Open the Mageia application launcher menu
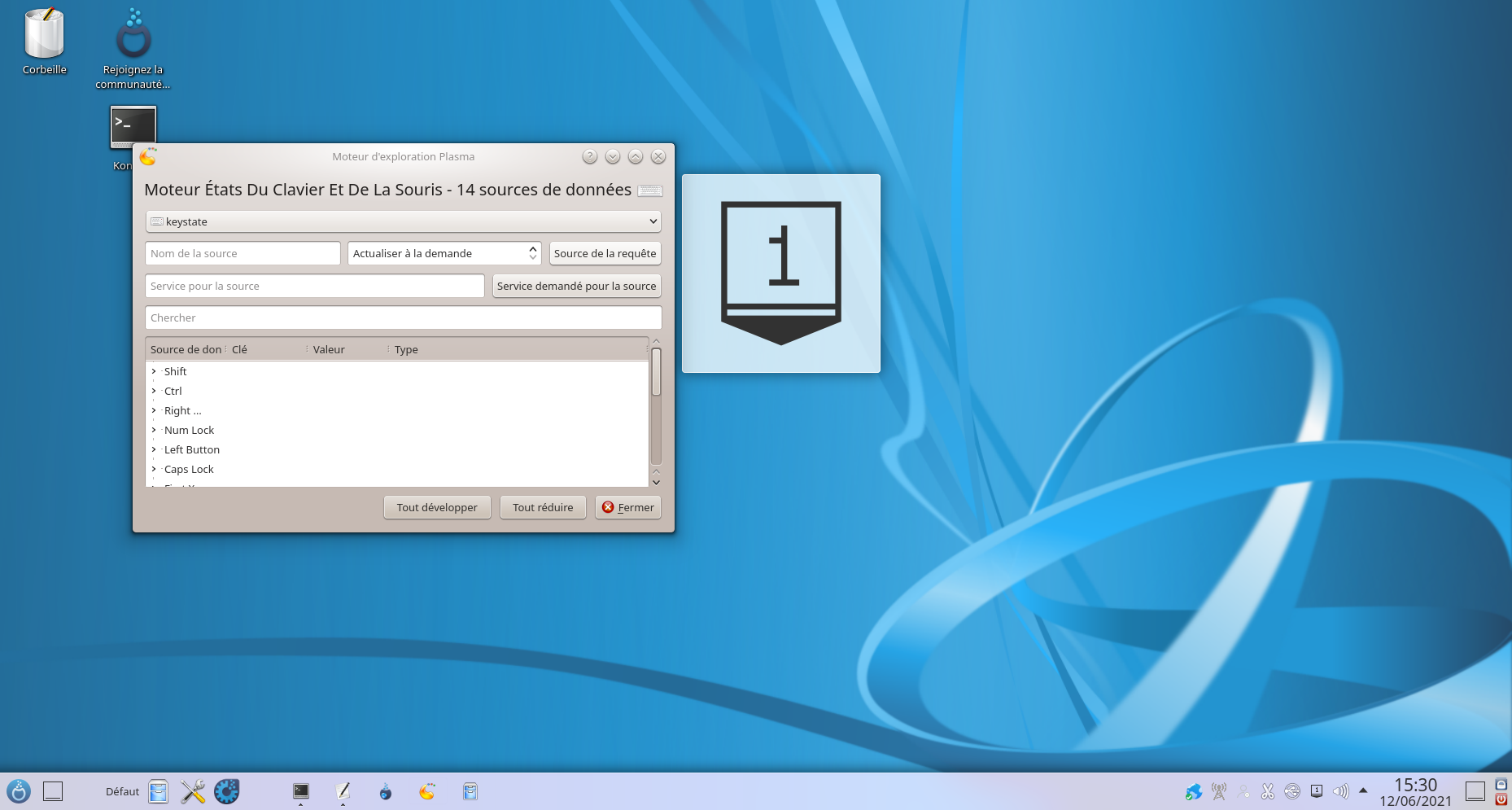The width and height of the screenshot is (1512, 810). click(18, 791)
